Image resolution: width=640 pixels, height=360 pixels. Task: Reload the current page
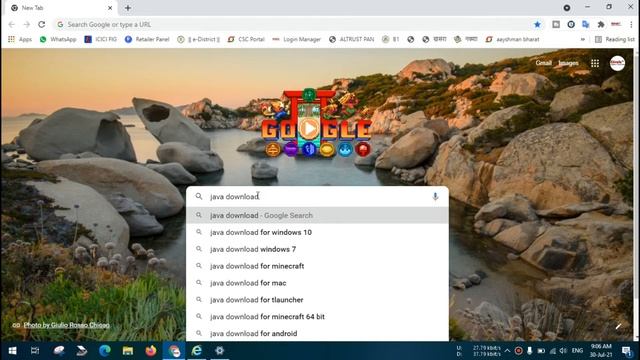click(x=42, y=24)
